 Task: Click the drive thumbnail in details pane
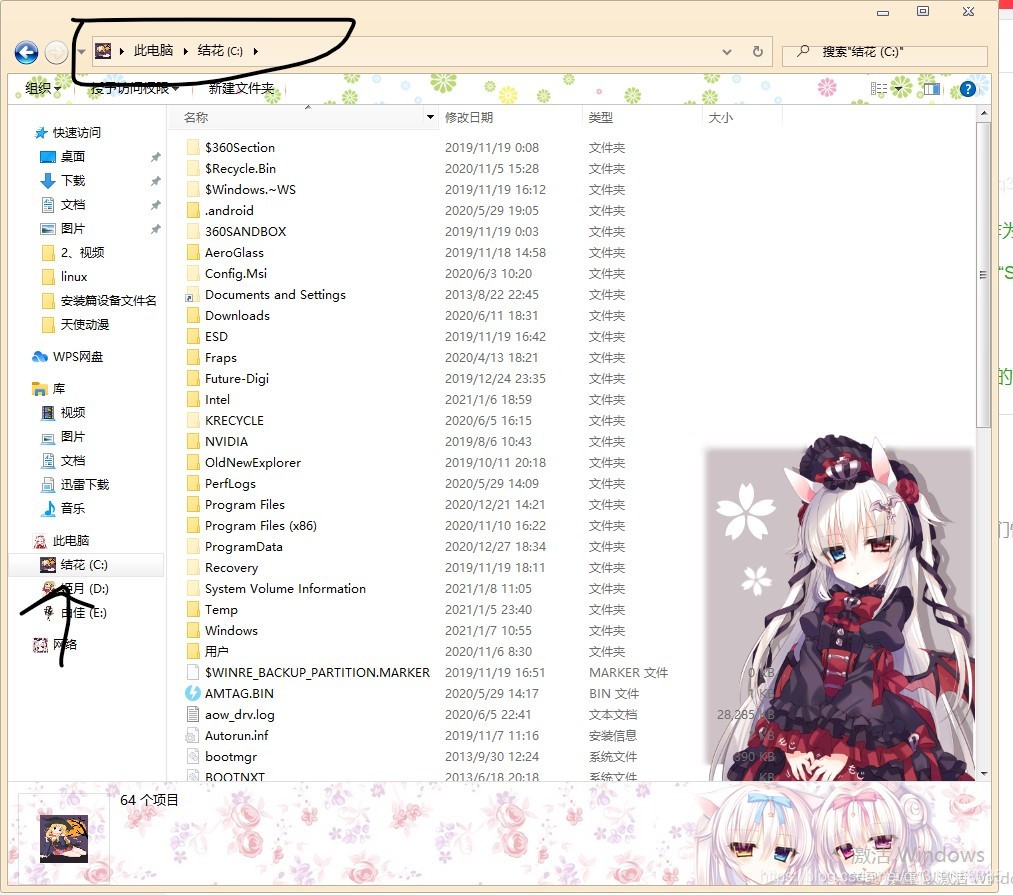point(63,838)
